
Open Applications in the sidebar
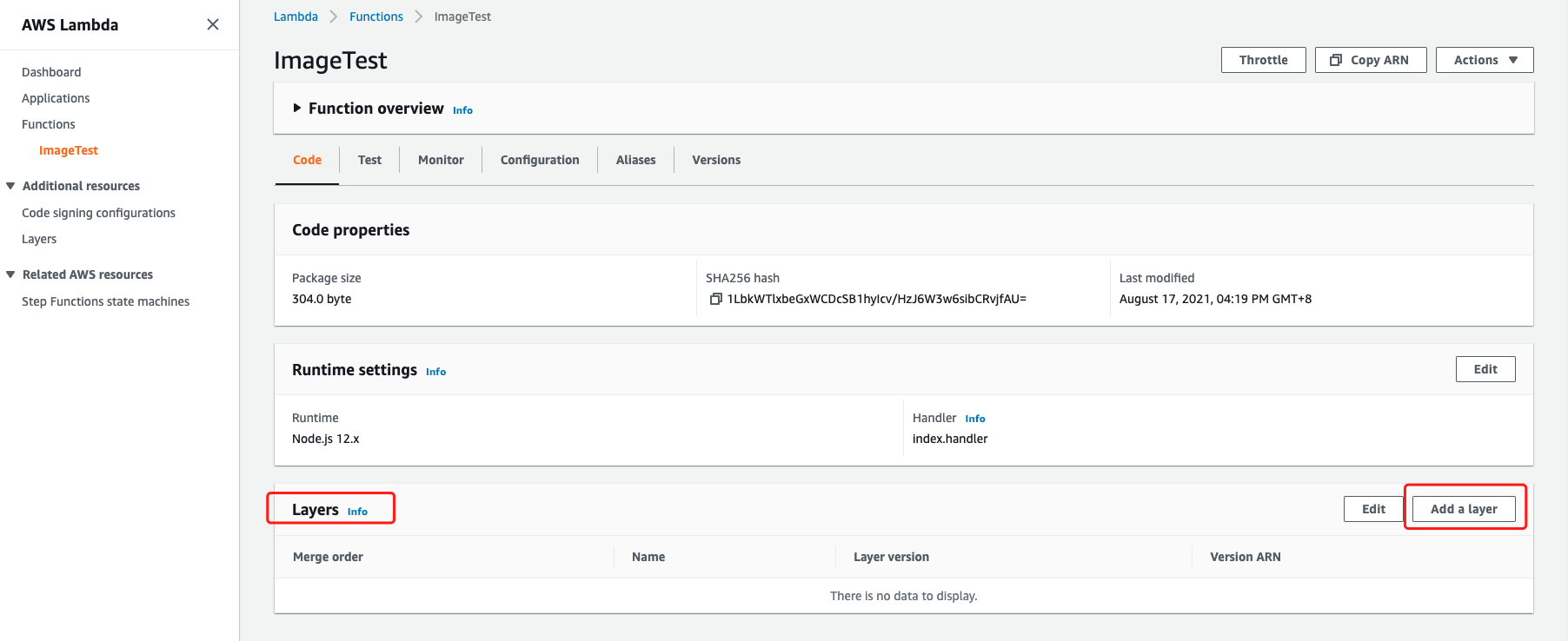(x=56, y=98)
